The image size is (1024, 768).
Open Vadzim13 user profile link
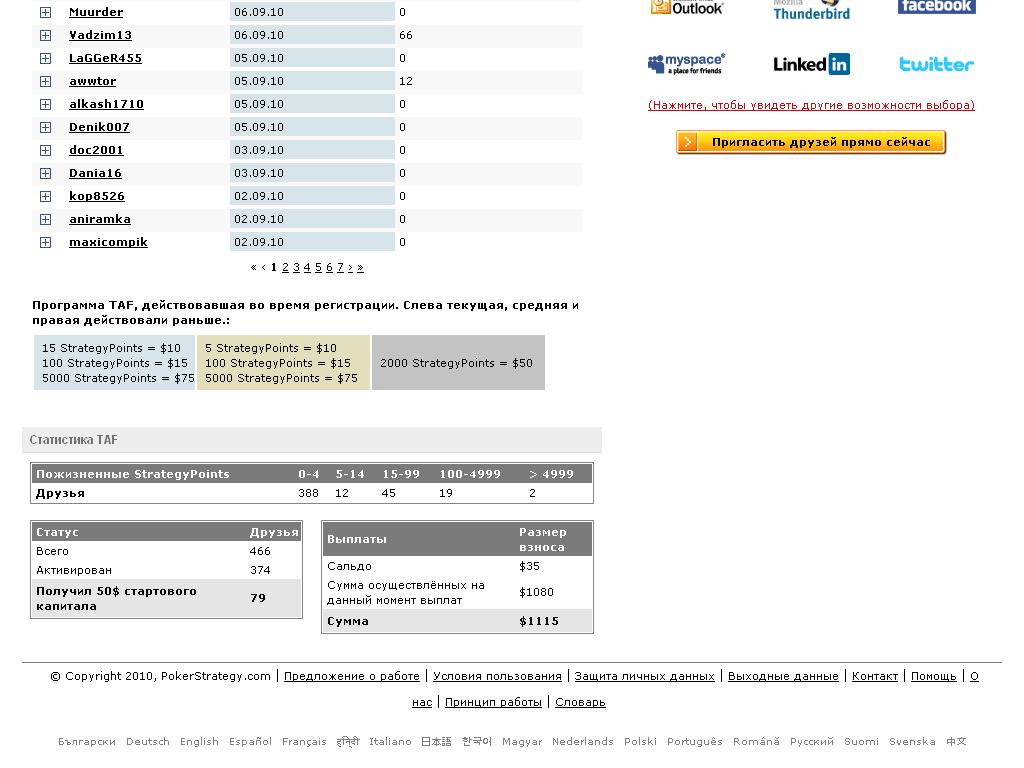(x=101, y=35)
